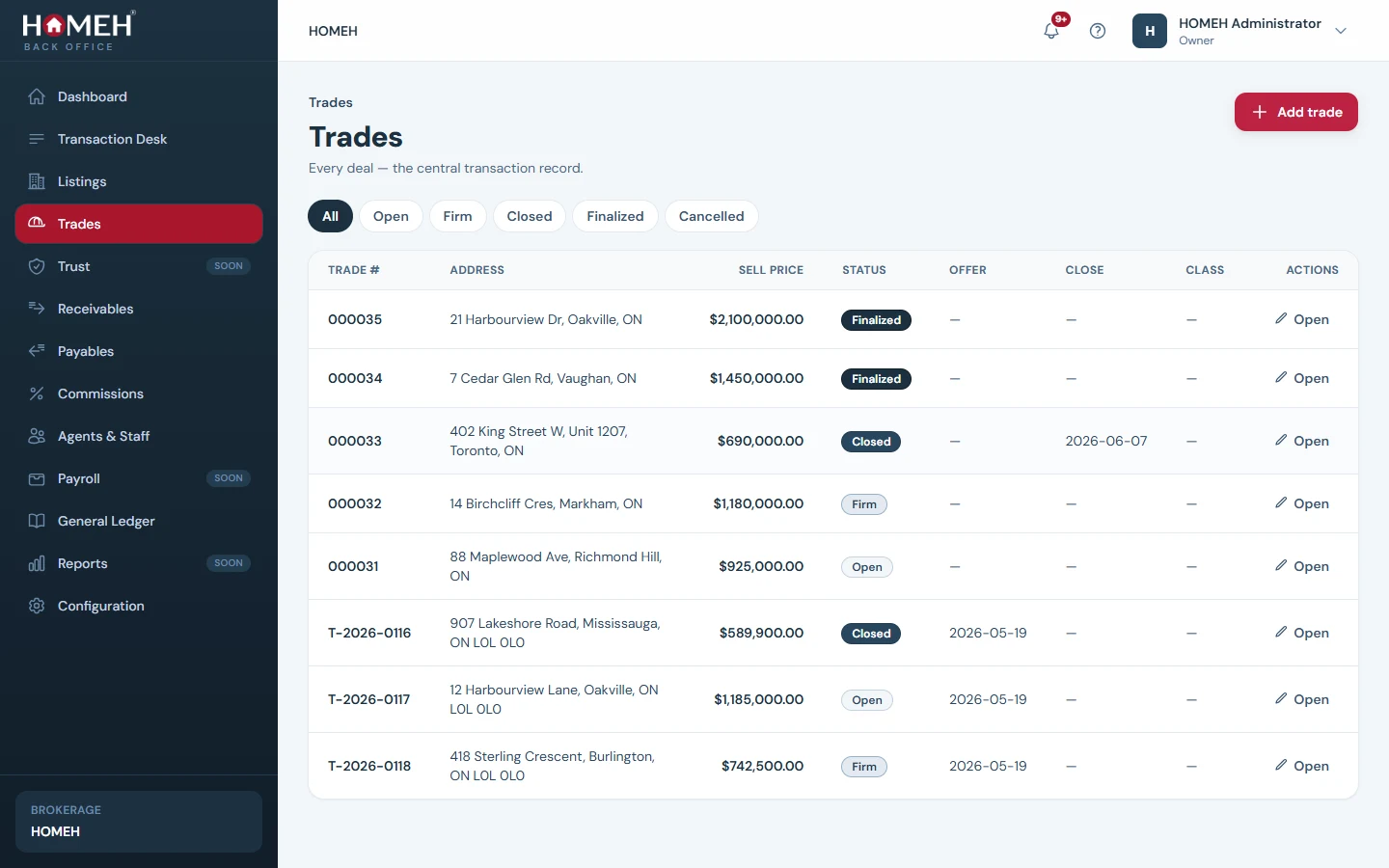Click address 14 Birchcliff Cres, Markham, ON

coord(546,503)
